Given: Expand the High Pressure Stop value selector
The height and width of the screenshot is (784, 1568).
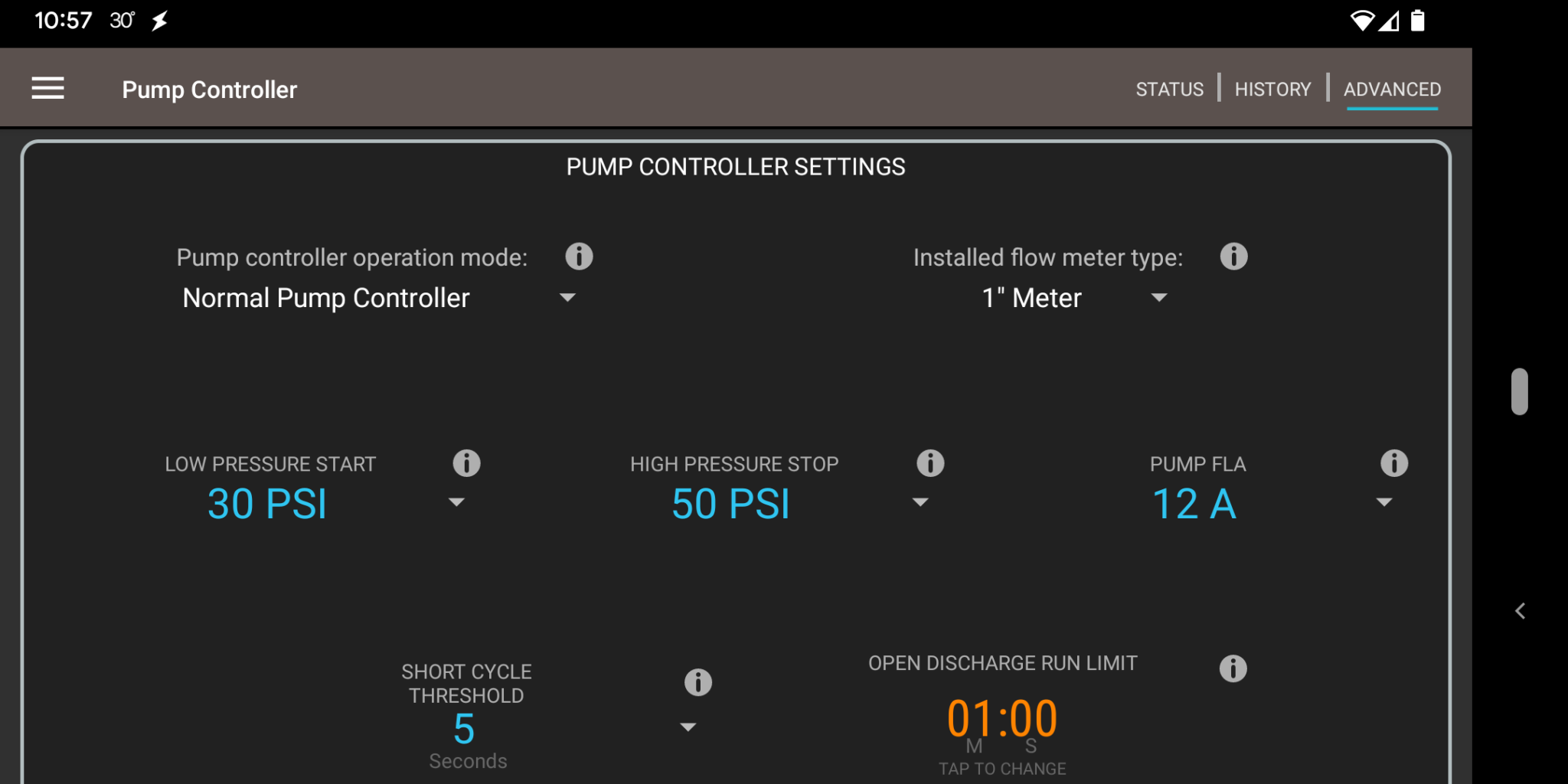Looking at the screenshot, I should pyautogui.click(x=920, y=502).
